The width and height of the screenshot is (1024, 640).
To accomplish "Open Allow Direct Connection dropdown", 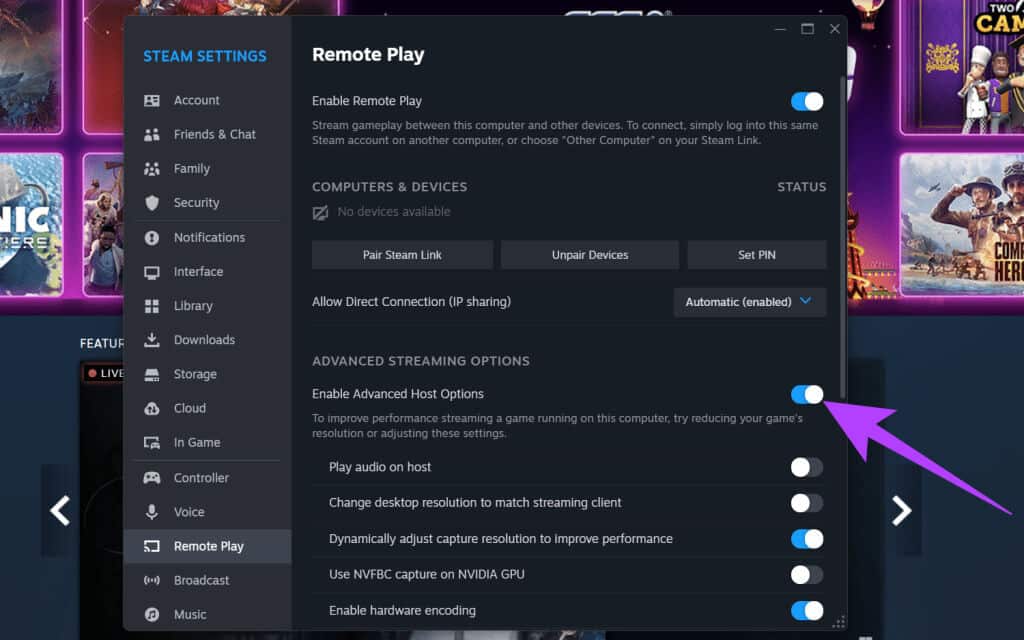I will 750,302.
